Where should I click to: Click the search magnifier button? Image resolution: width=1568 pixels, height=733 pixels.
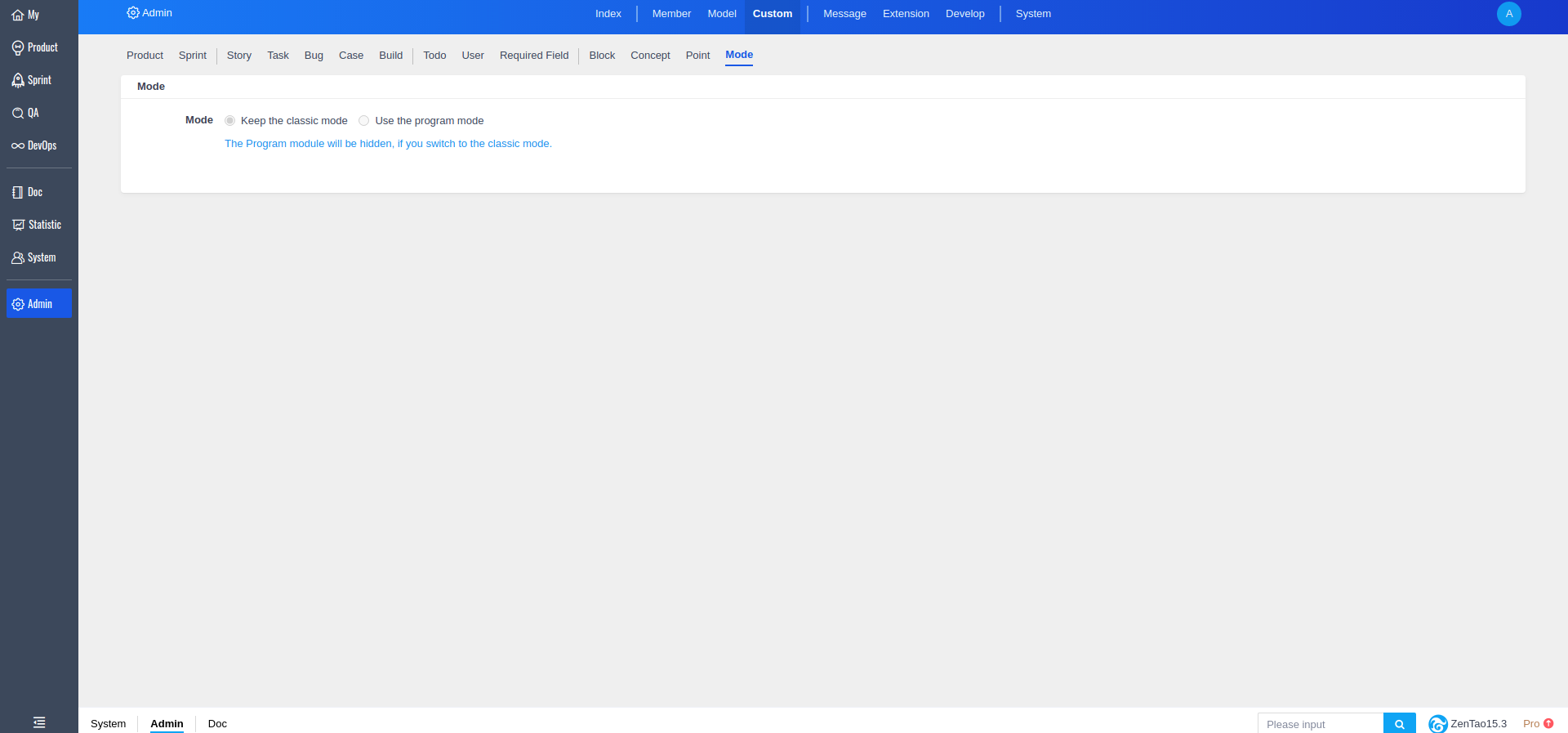point(1399,724)
